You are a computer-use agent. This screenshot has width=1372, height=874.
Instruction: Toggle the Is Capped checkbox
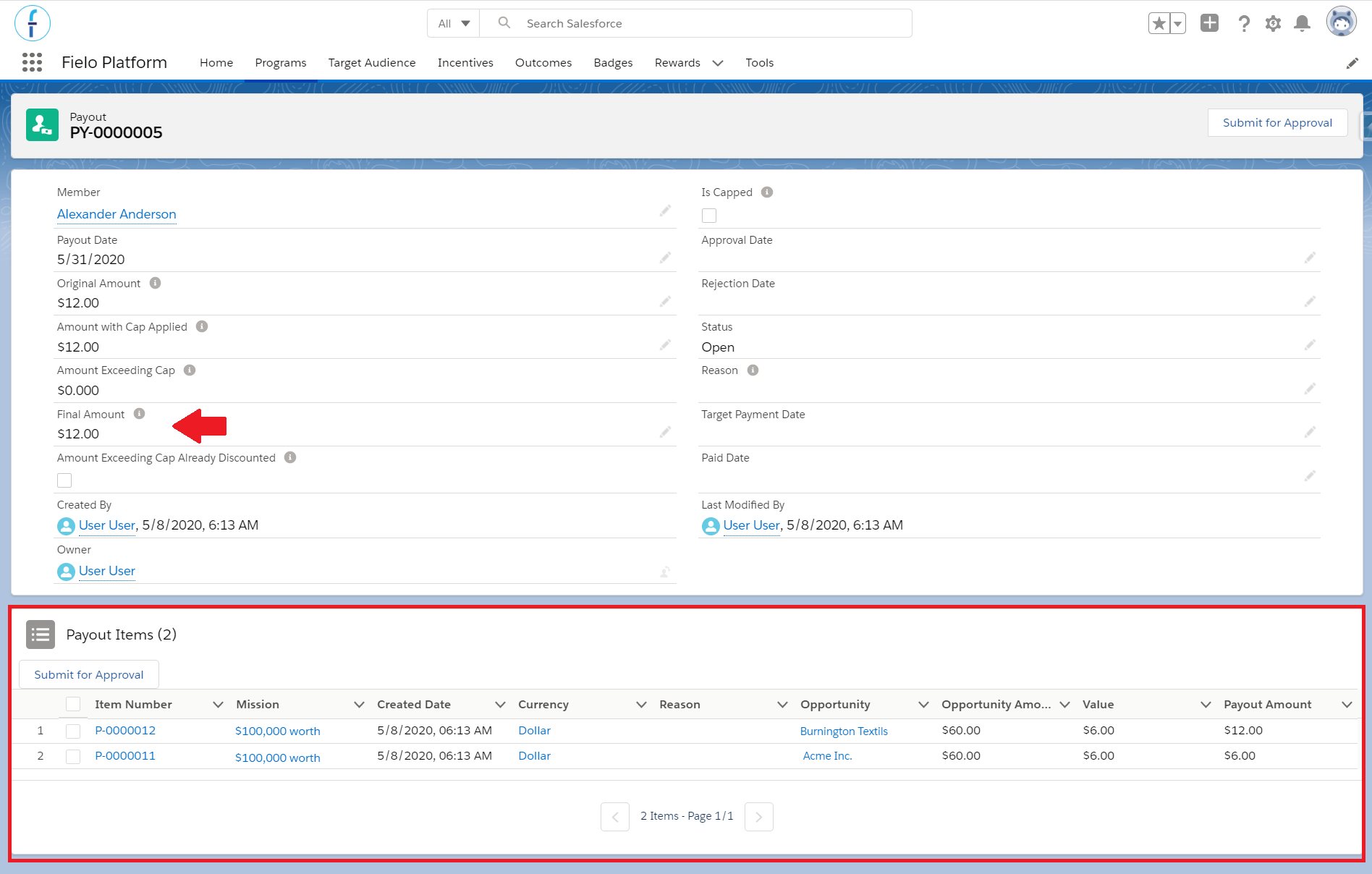709,216
